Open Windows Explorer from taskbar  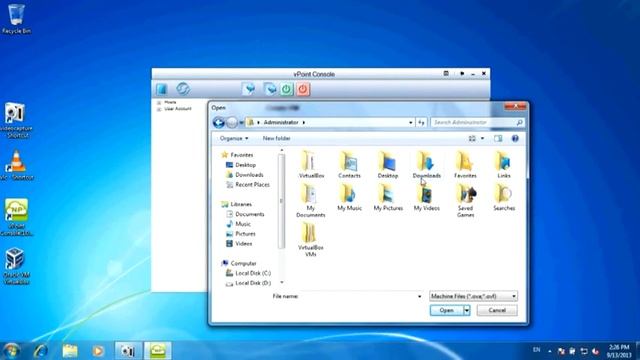pyautogui.click(x=70, y=351)
